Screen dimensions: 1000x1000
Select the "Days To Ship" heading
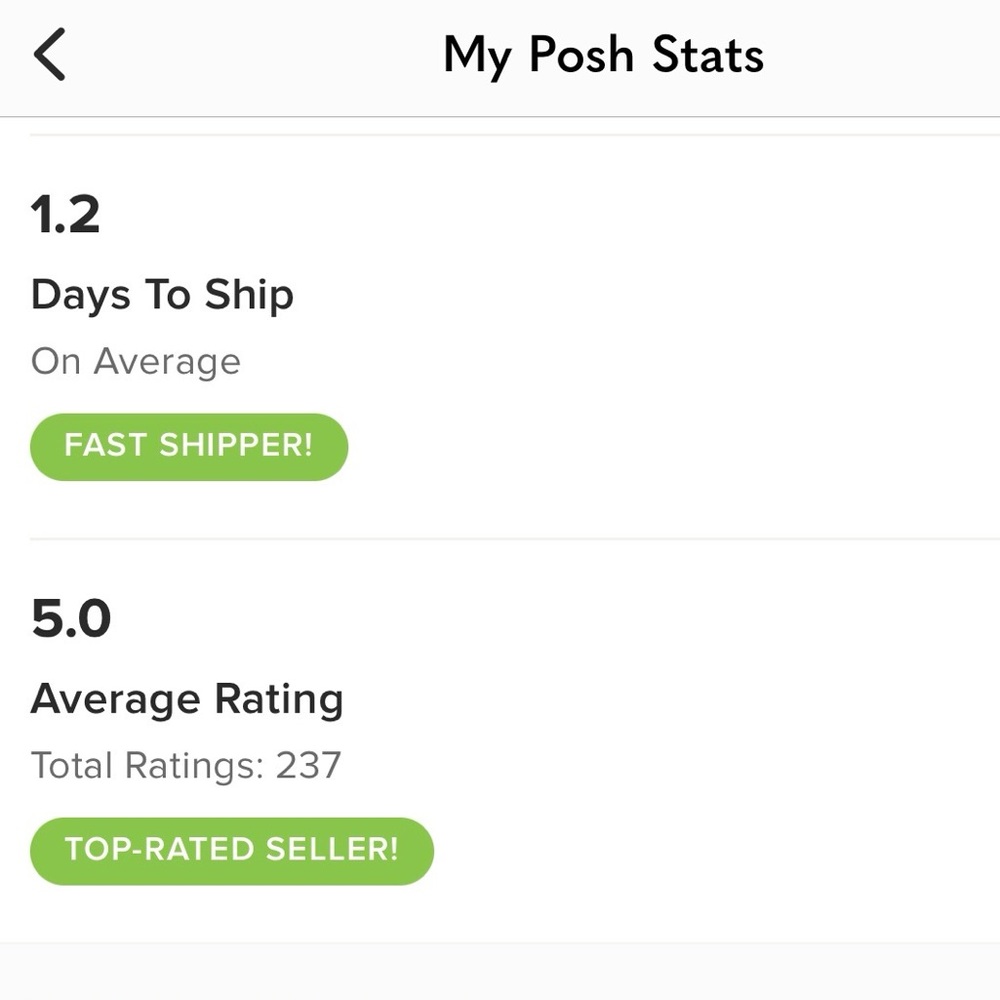click(x=162, y=295)
